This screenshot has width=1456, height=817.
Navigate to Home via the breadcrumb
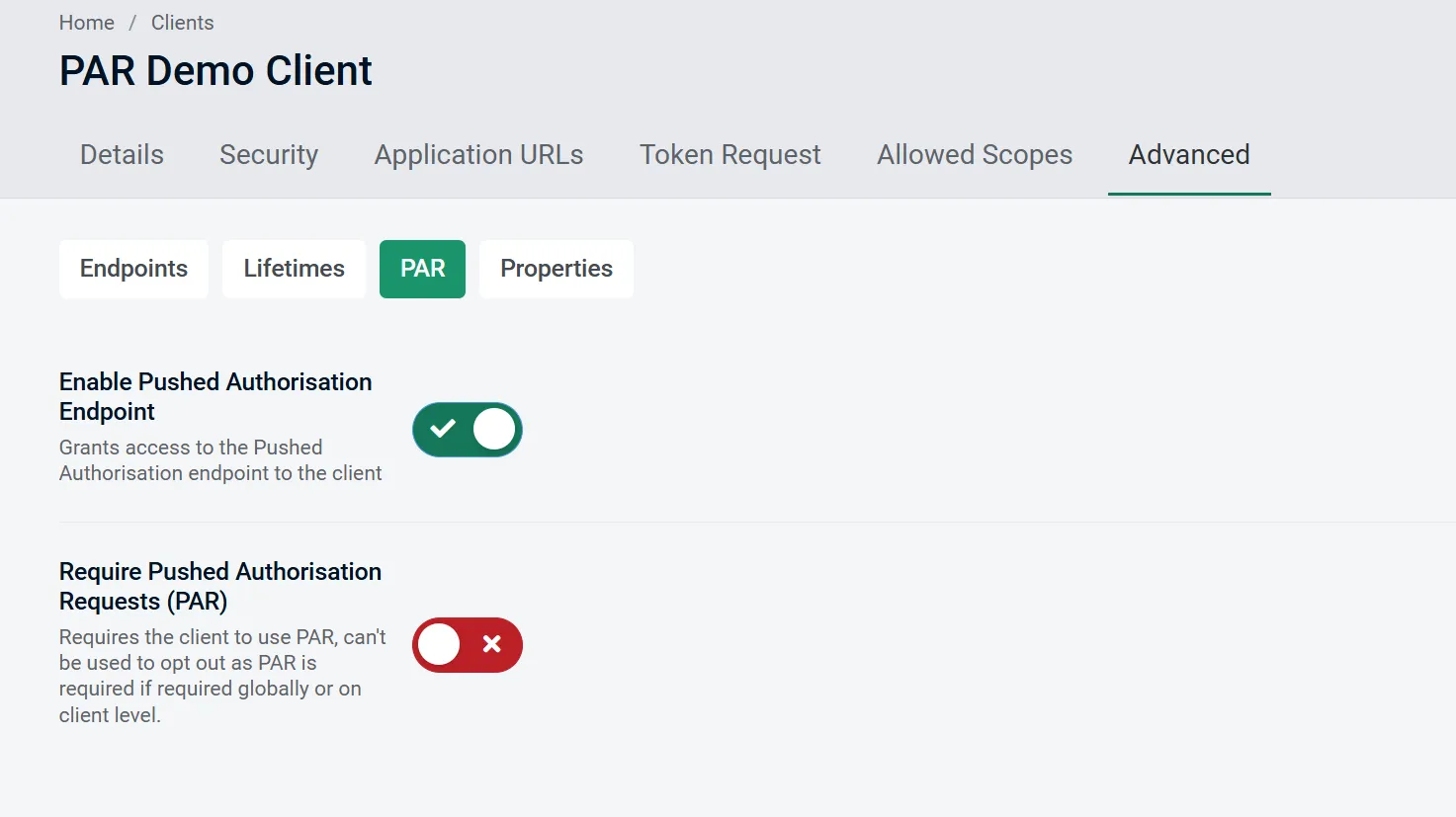(x=86, y=22)
